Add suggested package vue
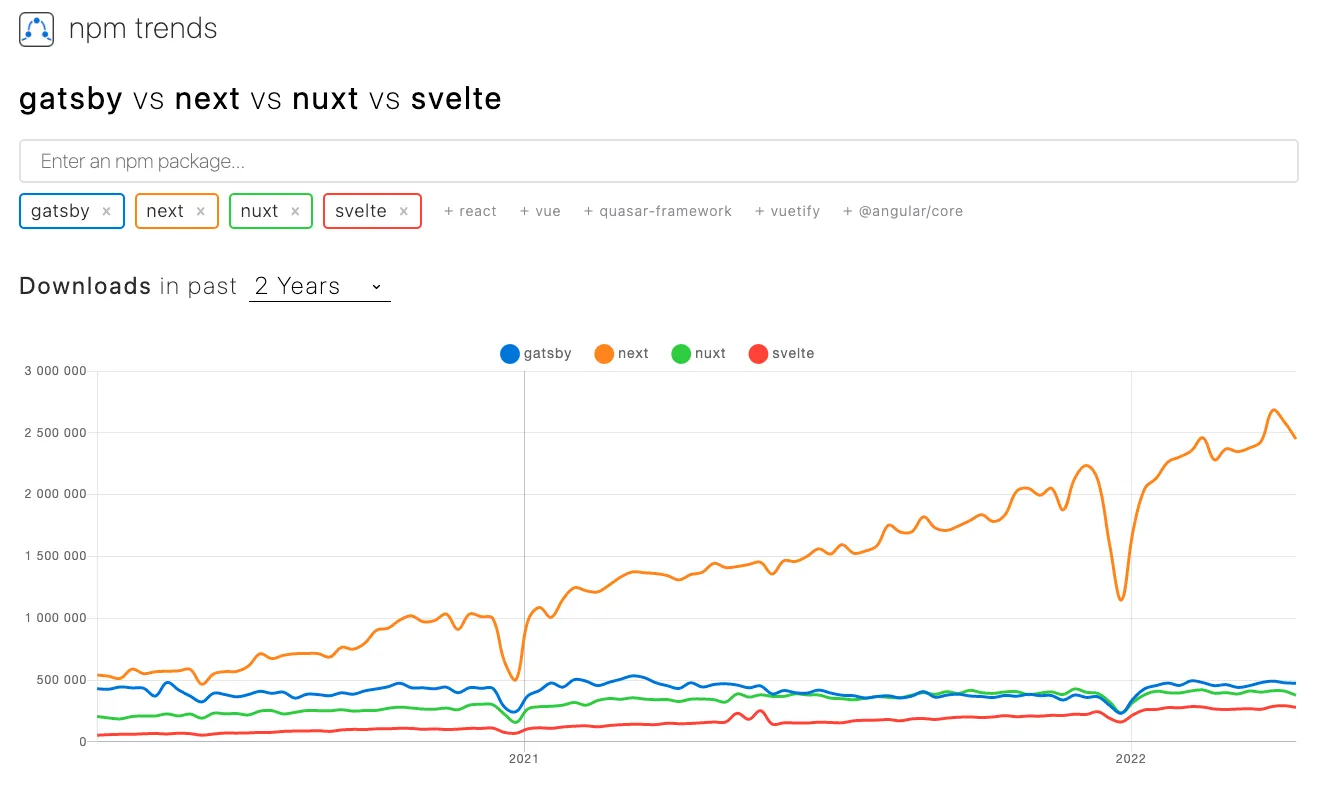 point(540,212)
